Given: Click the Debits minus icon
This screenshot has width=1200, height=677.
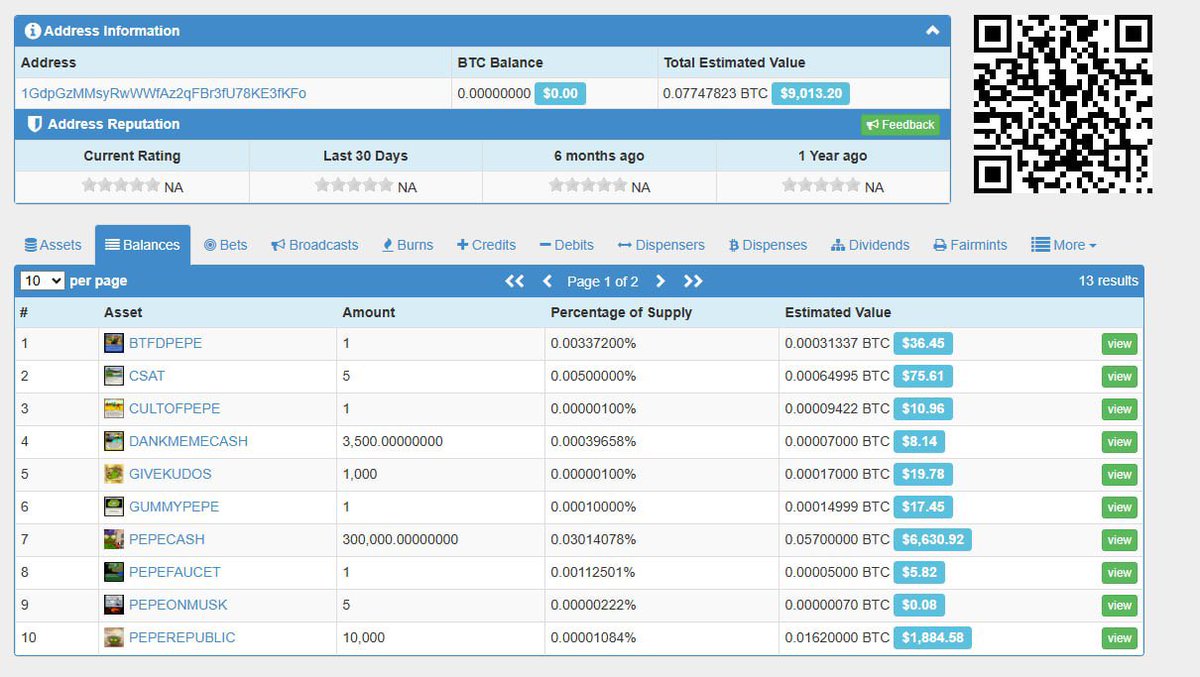Looking at the screenshot, I should (545, 244).
